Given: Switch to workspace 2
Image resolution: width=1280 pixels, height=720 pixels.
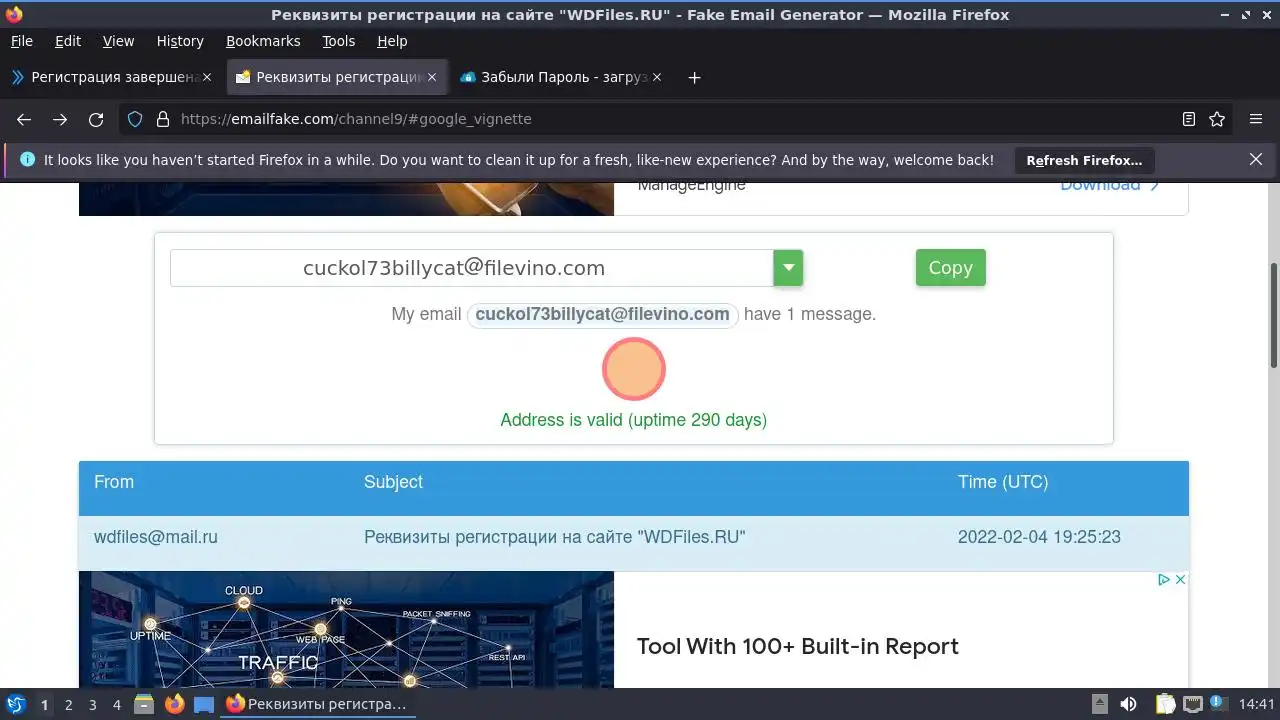Looking at the screenshot, I should (x=68, y=705).
